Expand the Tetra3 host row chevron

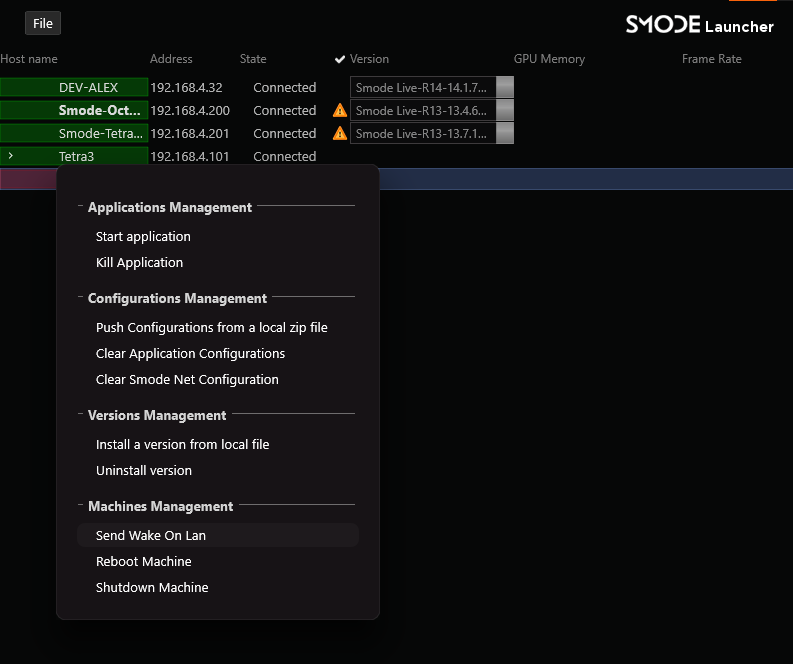(x=10, y=156)
